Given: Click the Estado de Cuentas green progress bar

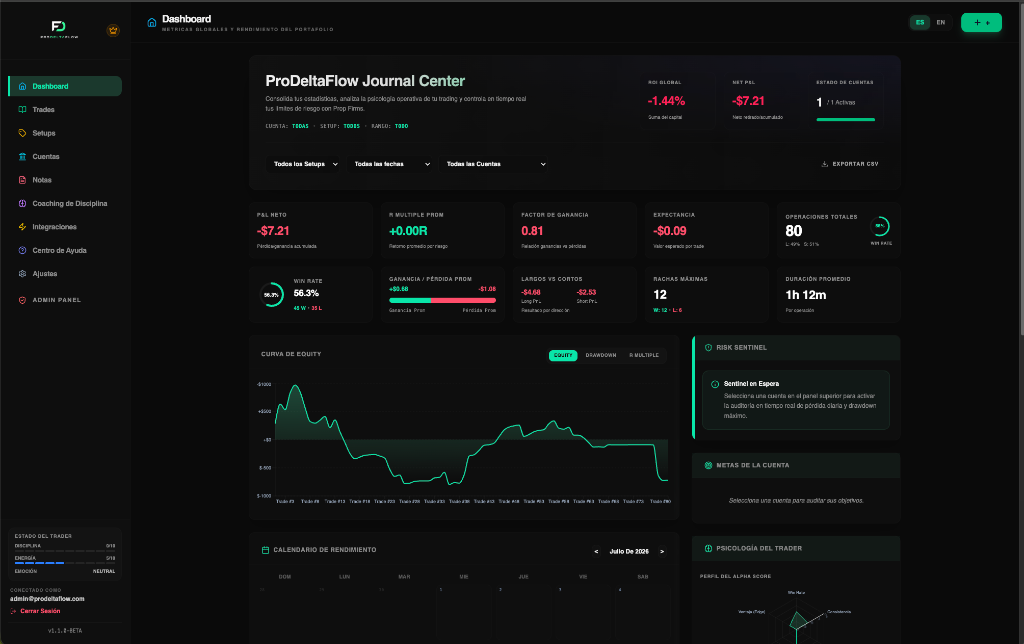Looking at the screenshot, I should click(x=845, y=120).
